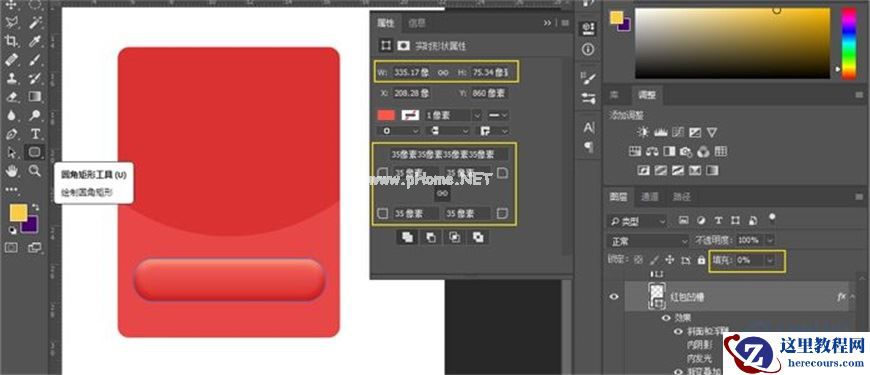Select the Healing Brush tool

tap(11, 59)
